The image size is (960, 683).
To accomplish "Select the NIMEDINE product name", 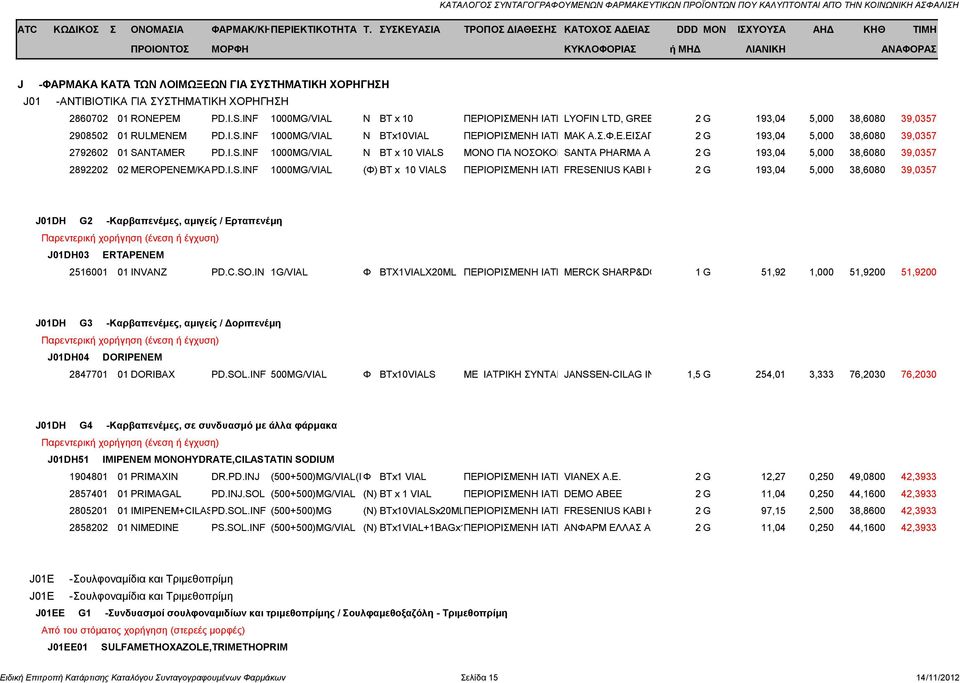I will click(154, 528).
